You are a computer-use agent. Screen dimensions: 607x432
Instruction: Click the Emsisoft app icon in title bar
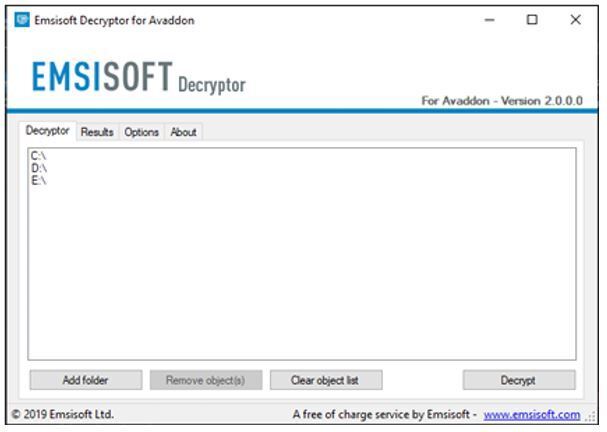click(21, 20)
